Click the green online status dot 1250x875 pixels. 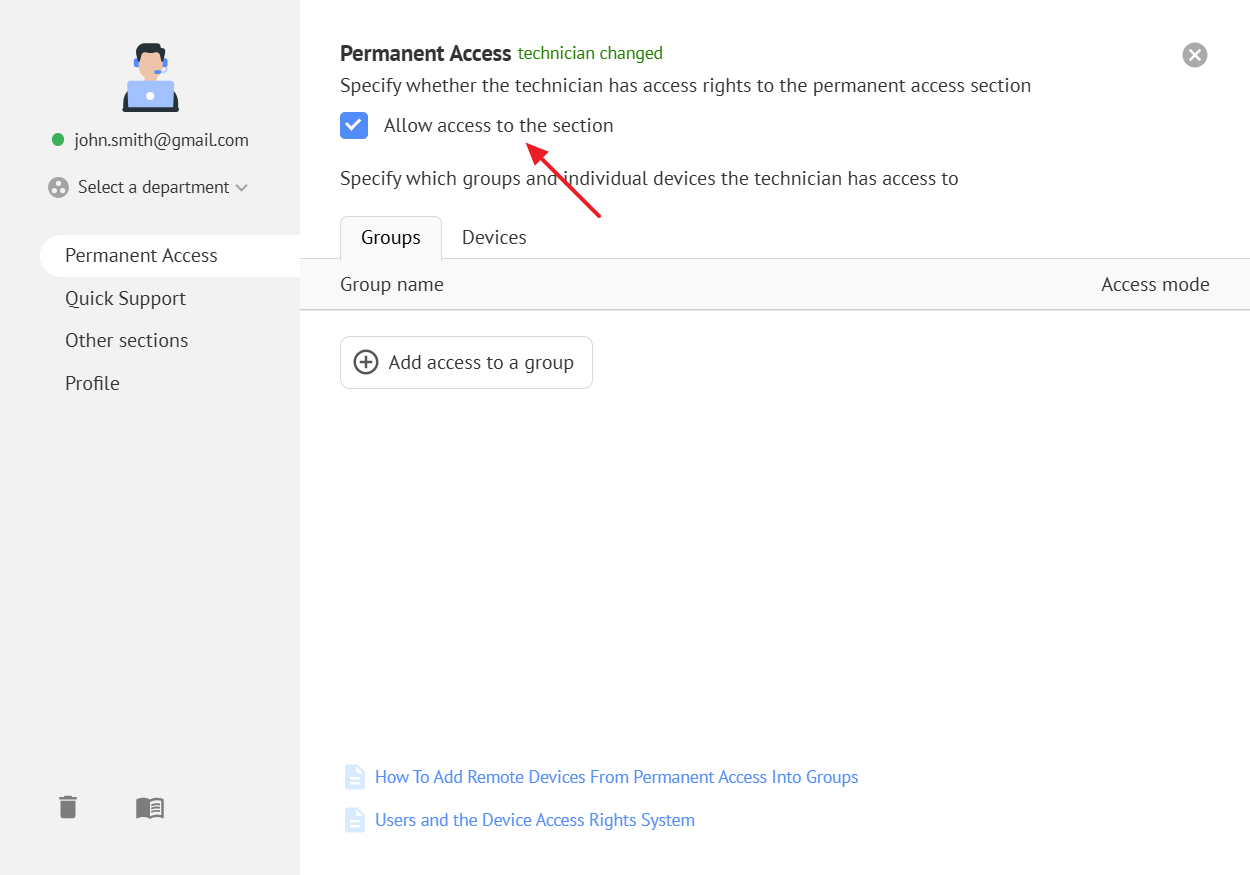pyautogui.click(x=58, y=140)
